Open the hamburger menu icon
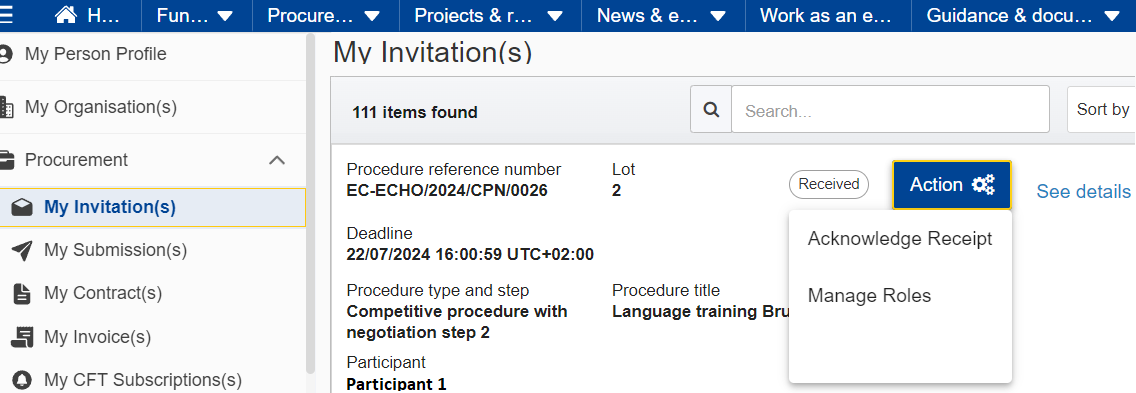 (x=6, y=15)
